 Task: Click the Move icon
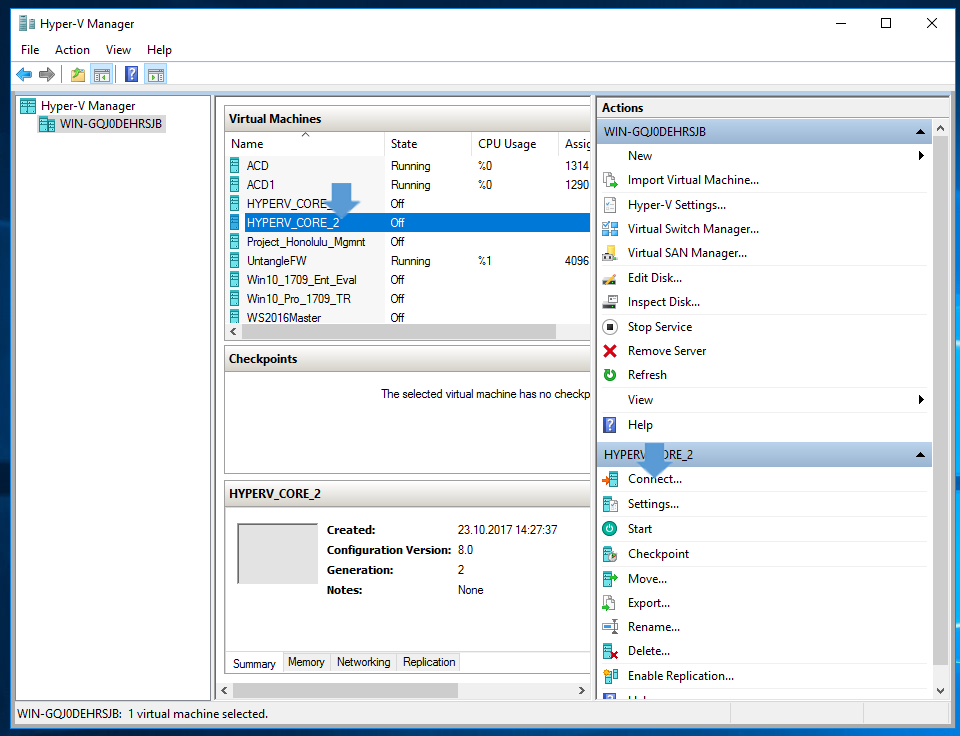tap(610, 579)
